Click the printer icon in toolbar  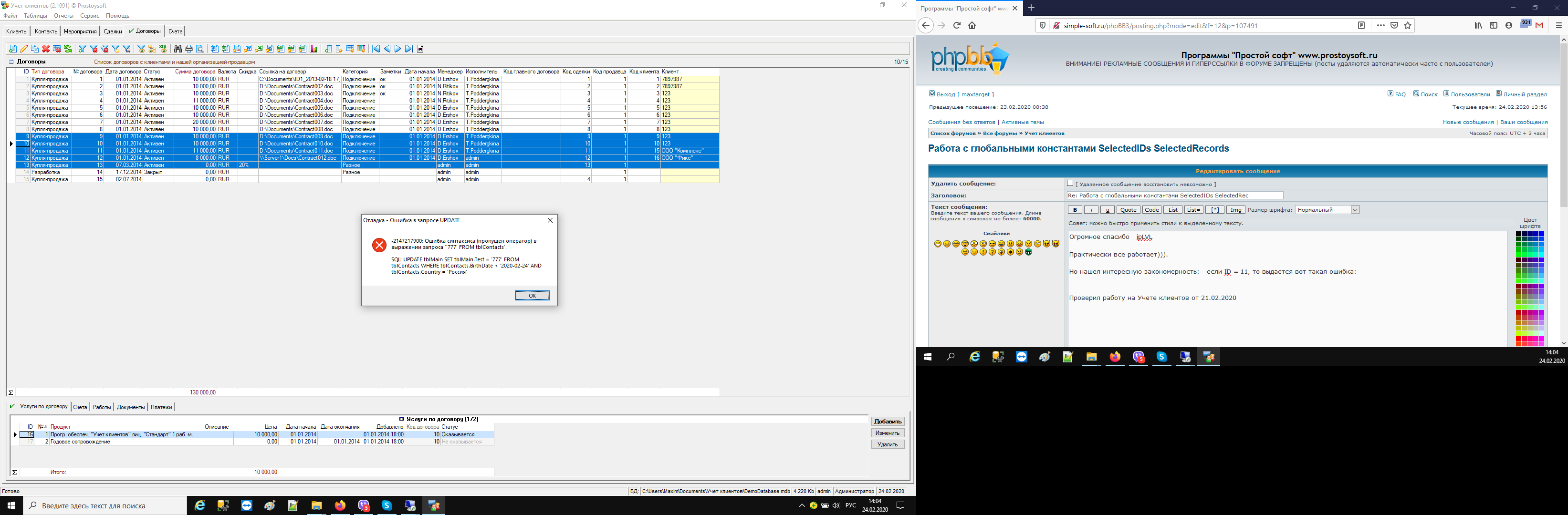188,49
